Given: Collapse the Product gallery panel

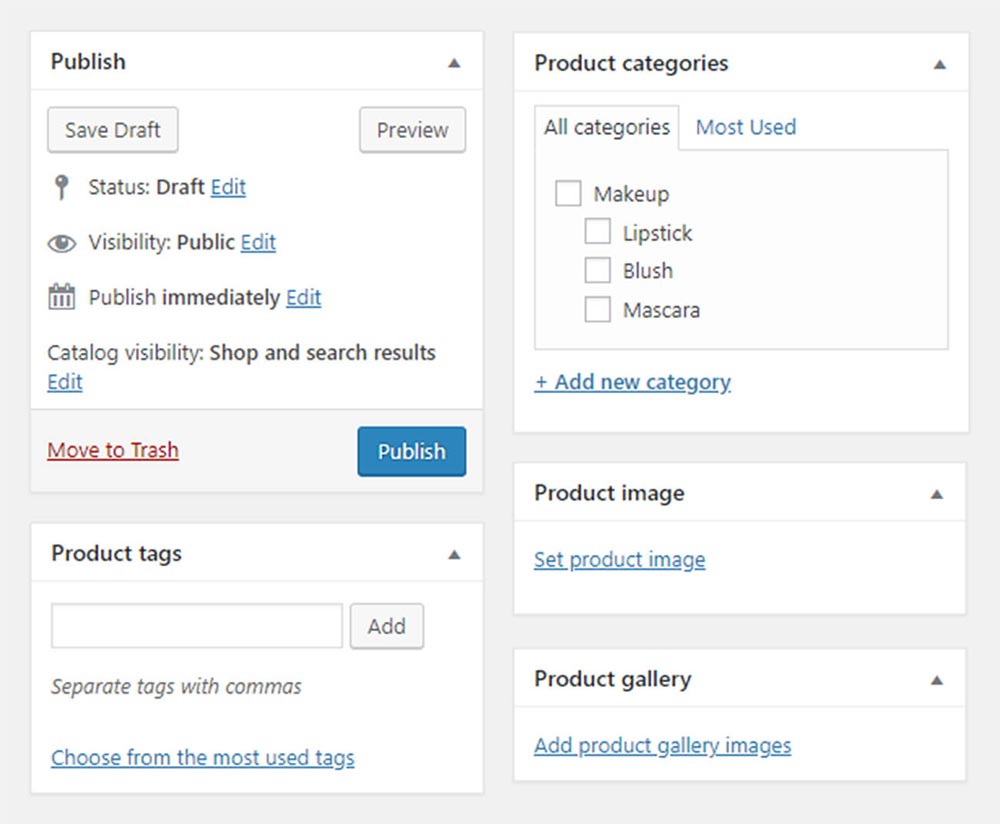Looking at the screenshot, I should click(x=937, y=680).
